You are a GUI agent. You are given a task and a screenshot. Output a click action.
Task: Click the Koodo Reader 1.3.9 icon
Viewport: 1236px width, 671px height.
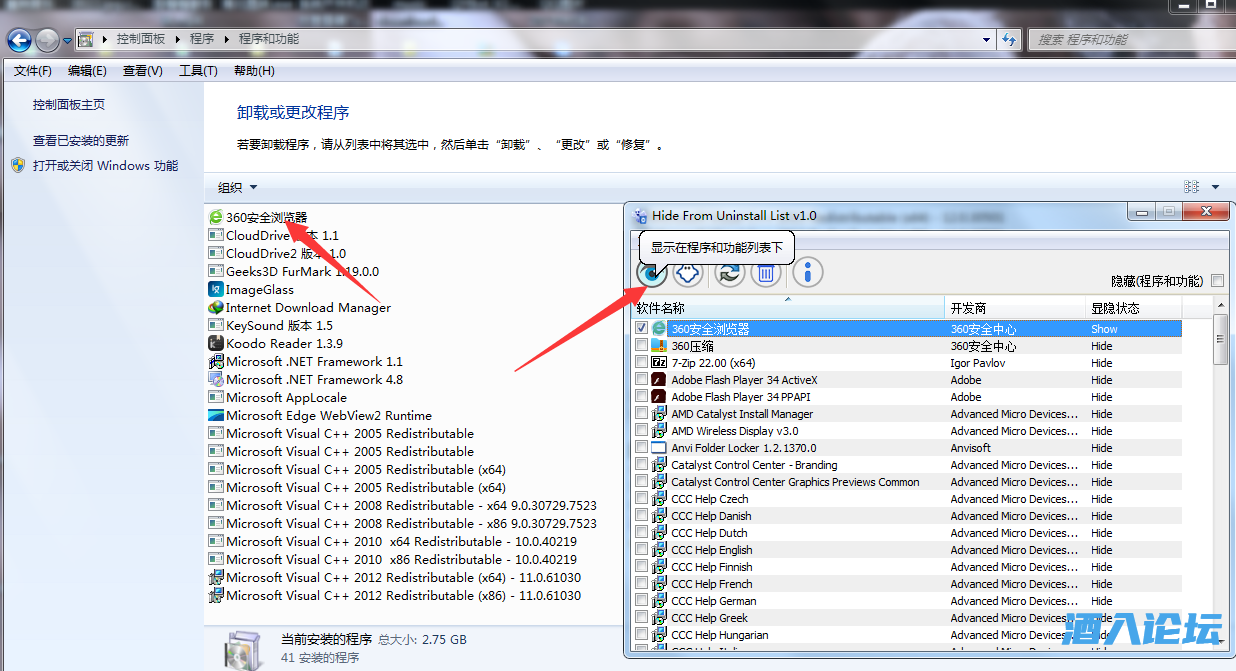click(x=215, y=343)
